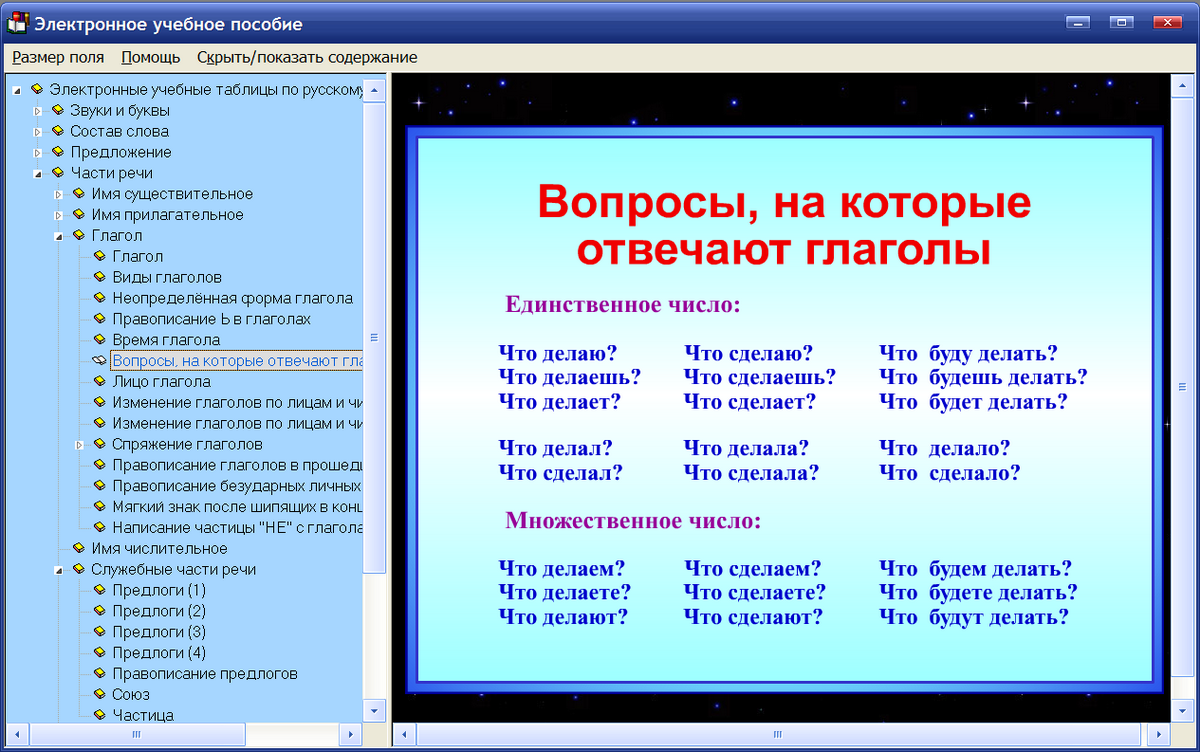Open the «Помощь» menu

(x=150, y=57)
